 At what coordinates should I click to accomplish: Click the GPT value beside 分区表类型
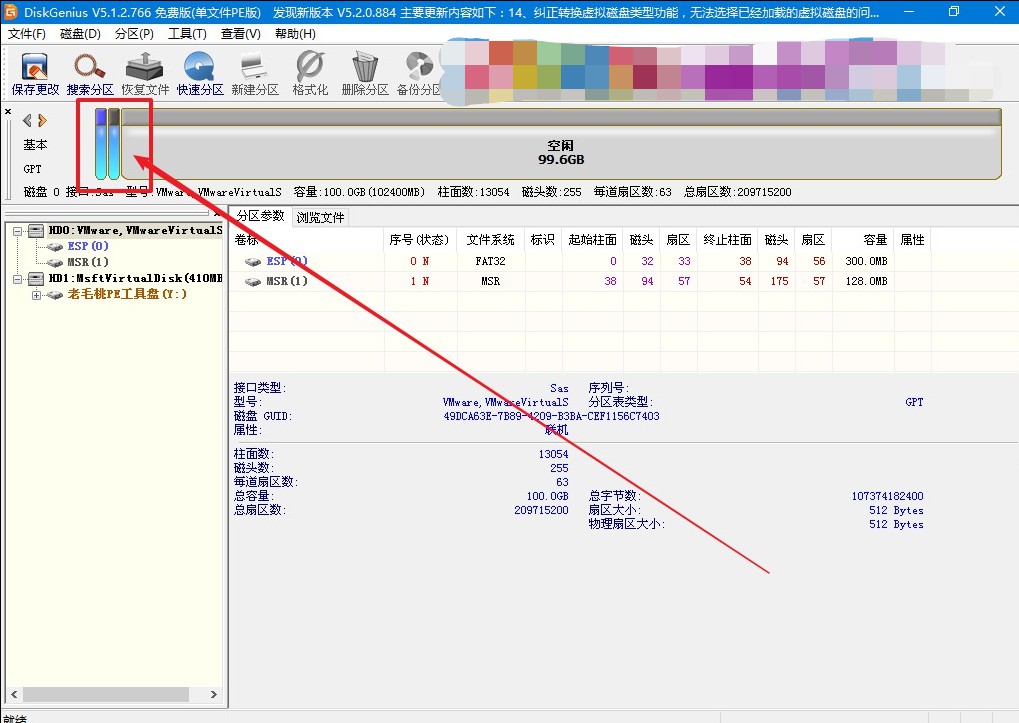(914, 402)
